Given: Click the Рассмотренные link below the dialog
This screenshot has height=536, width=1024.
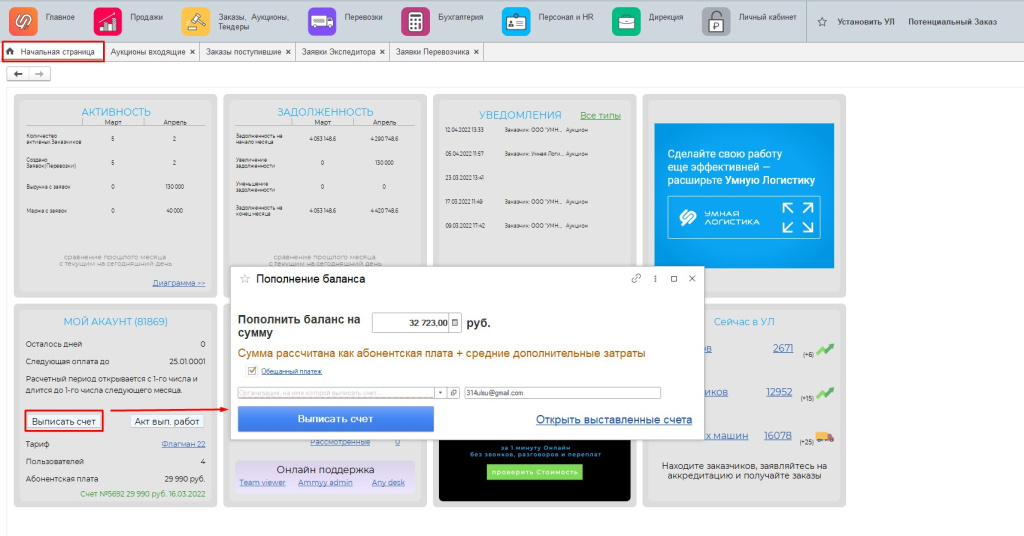Looking at the screenshot, I should coord(340,443).
